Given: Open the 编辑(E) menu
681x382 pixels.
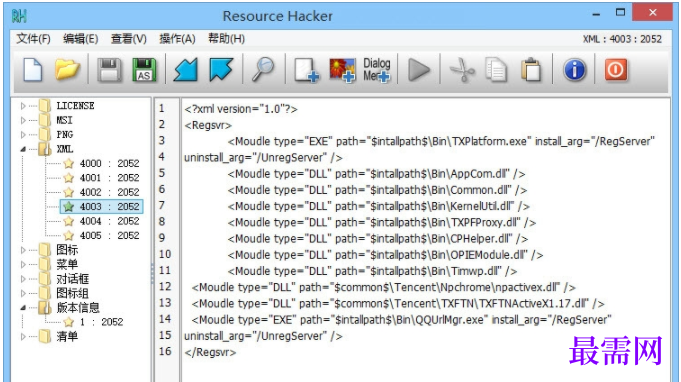Looking at the screenshot, I should [80, 39].
